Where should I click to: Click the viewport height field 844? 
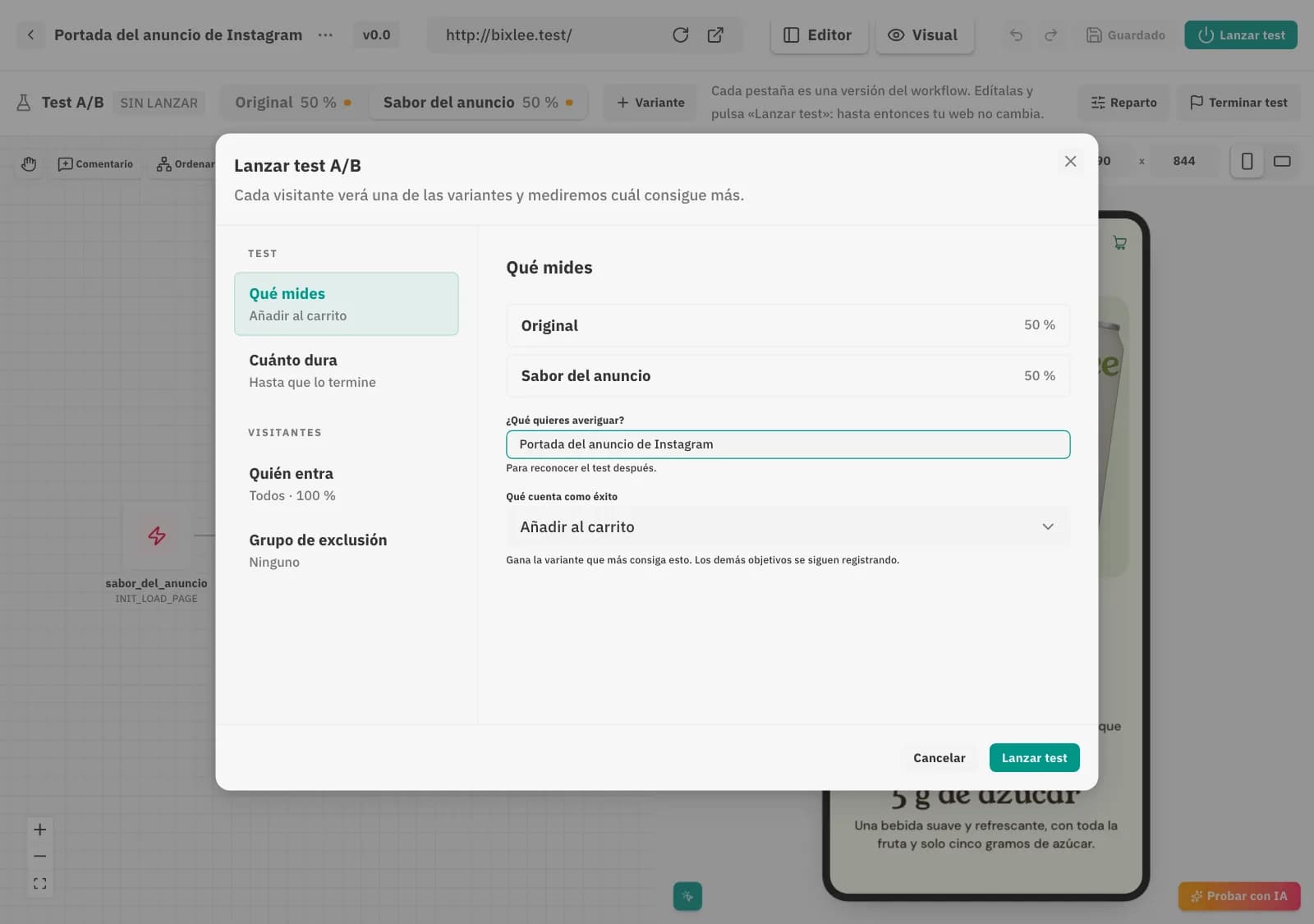tap(1183, 161)
